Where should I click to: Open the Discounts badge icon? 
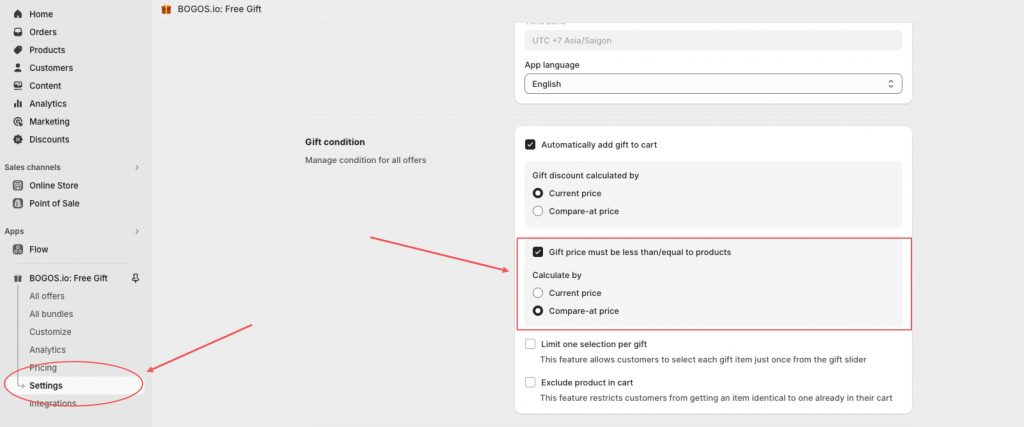pos(18,139)
